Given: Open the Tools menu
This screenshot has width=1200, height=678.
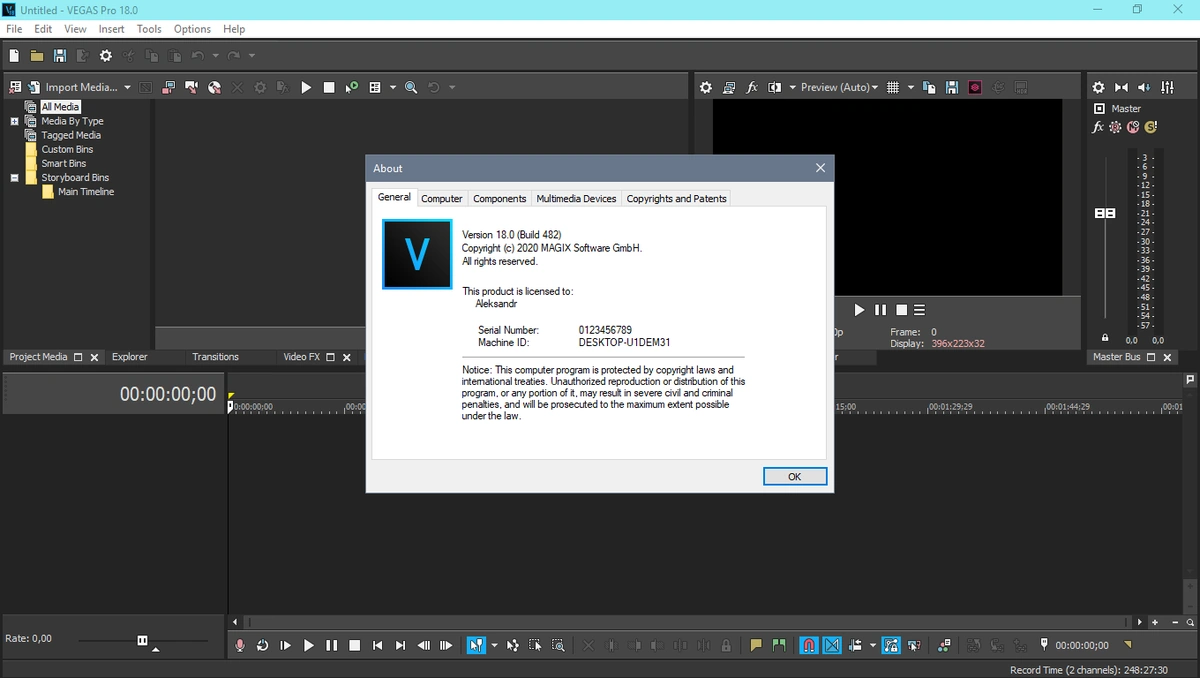Looking at the screenshot, I should pyautogui.click(x=149, y=29).
